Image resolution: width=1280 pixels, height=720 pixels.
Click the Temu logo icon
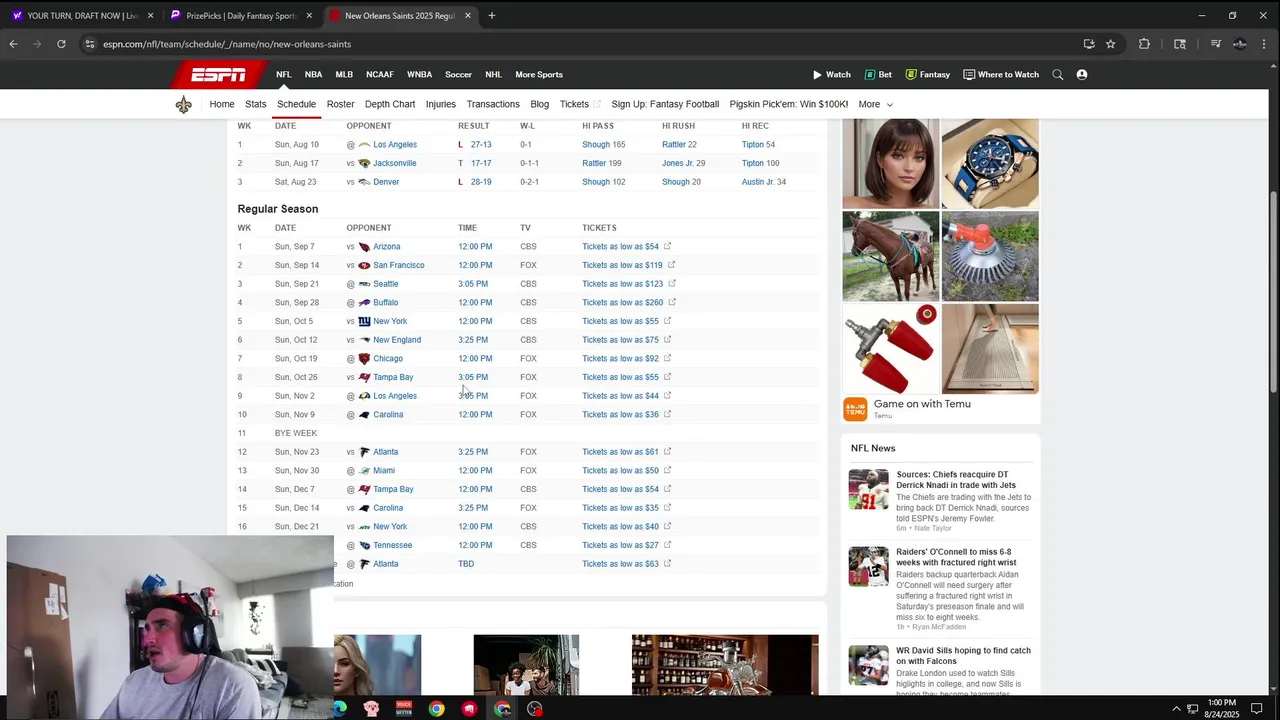click(x=855, y=409)
